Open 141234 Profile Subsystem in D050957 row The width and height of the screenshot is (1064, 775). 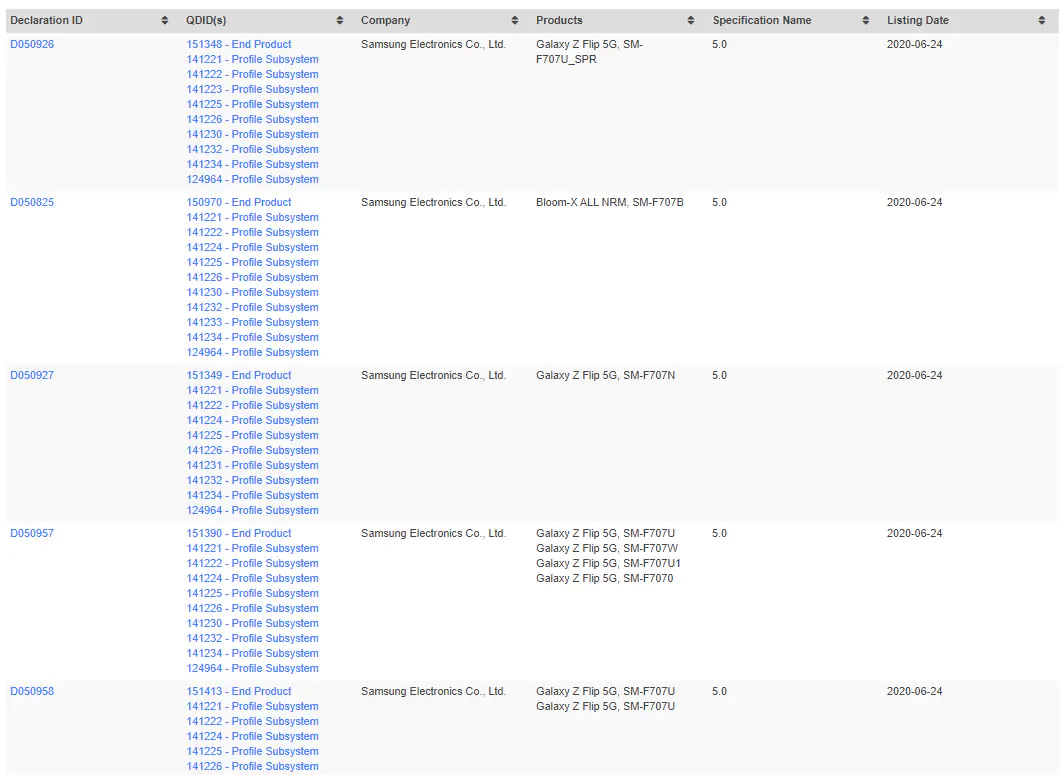pos(252,654)
